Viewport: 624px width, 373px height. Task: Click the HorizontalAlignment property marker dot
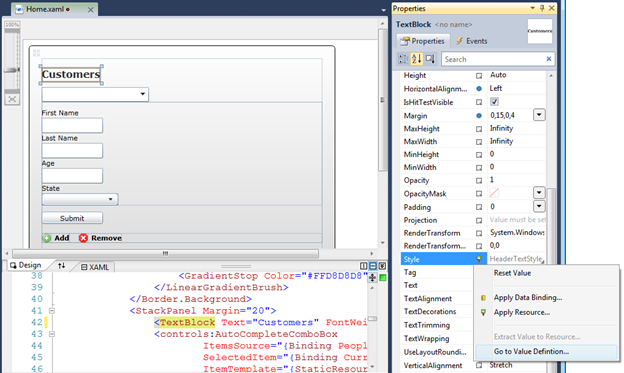coord(479,88)
